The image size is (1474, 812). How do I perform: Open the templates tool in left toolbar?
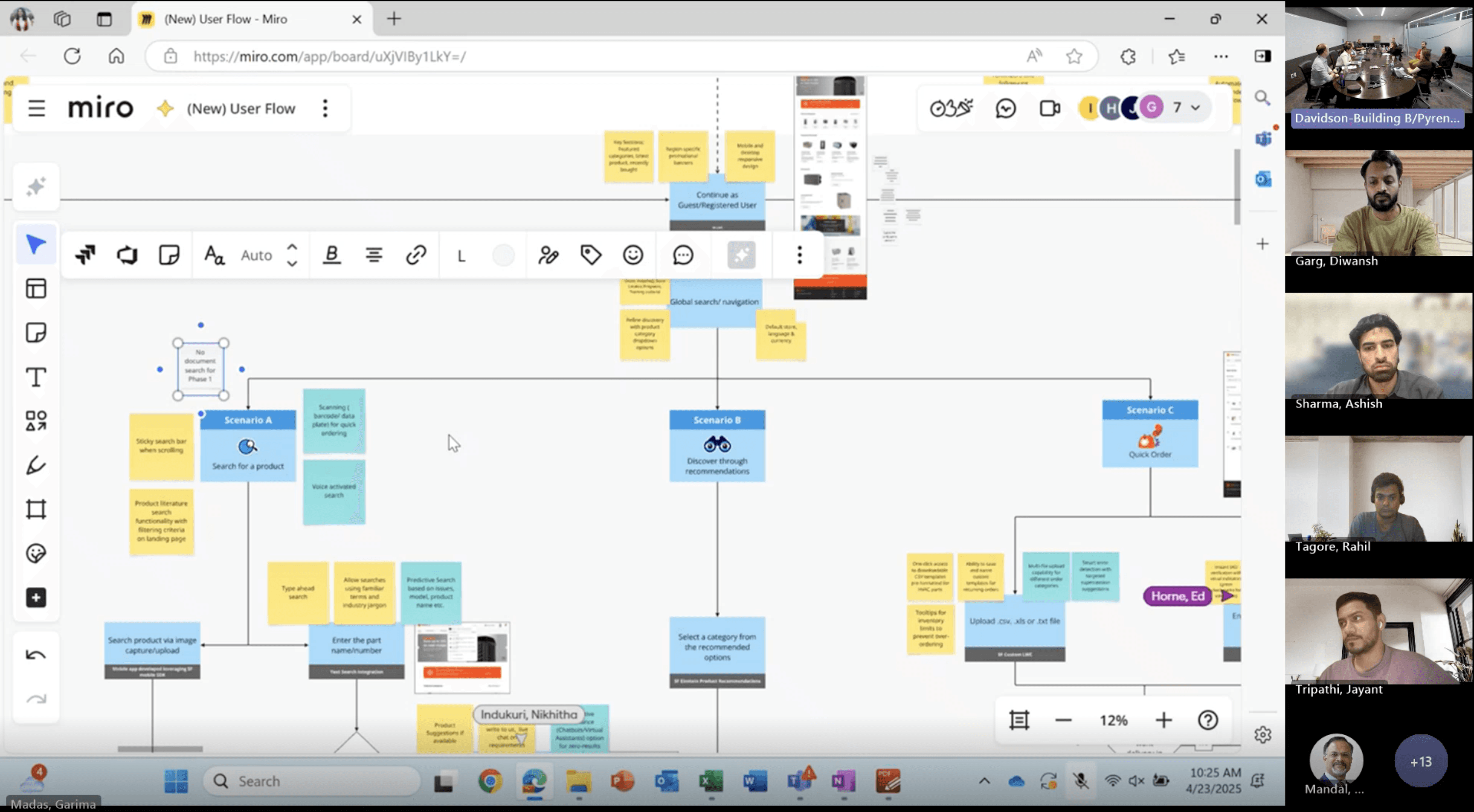pyautogui.click(x=35, y=288)
